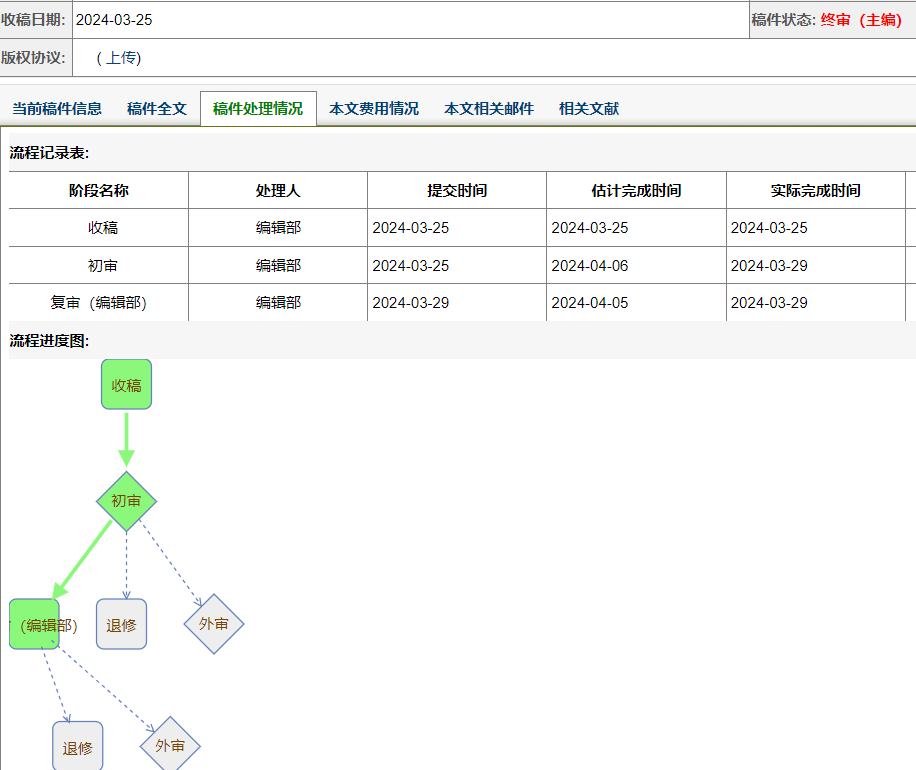The image size is (916, 770).
Task: Click the 初审 stage cell in table
Action: click(x=103, y=266)
